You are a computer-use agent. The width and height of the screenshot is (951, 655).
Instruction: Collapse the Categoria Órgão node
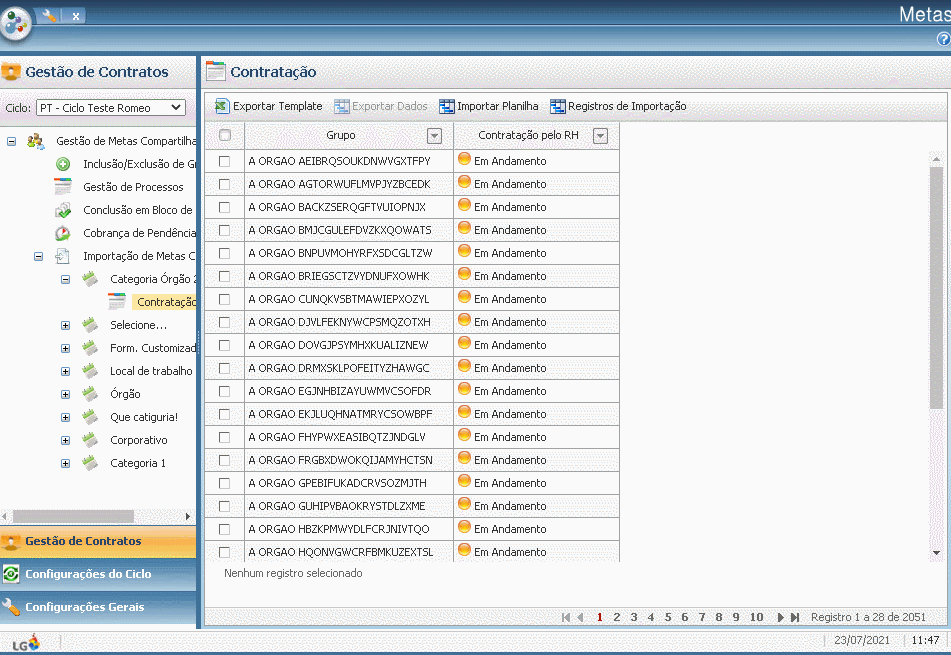pyautogui.click(x=66, y=280)
